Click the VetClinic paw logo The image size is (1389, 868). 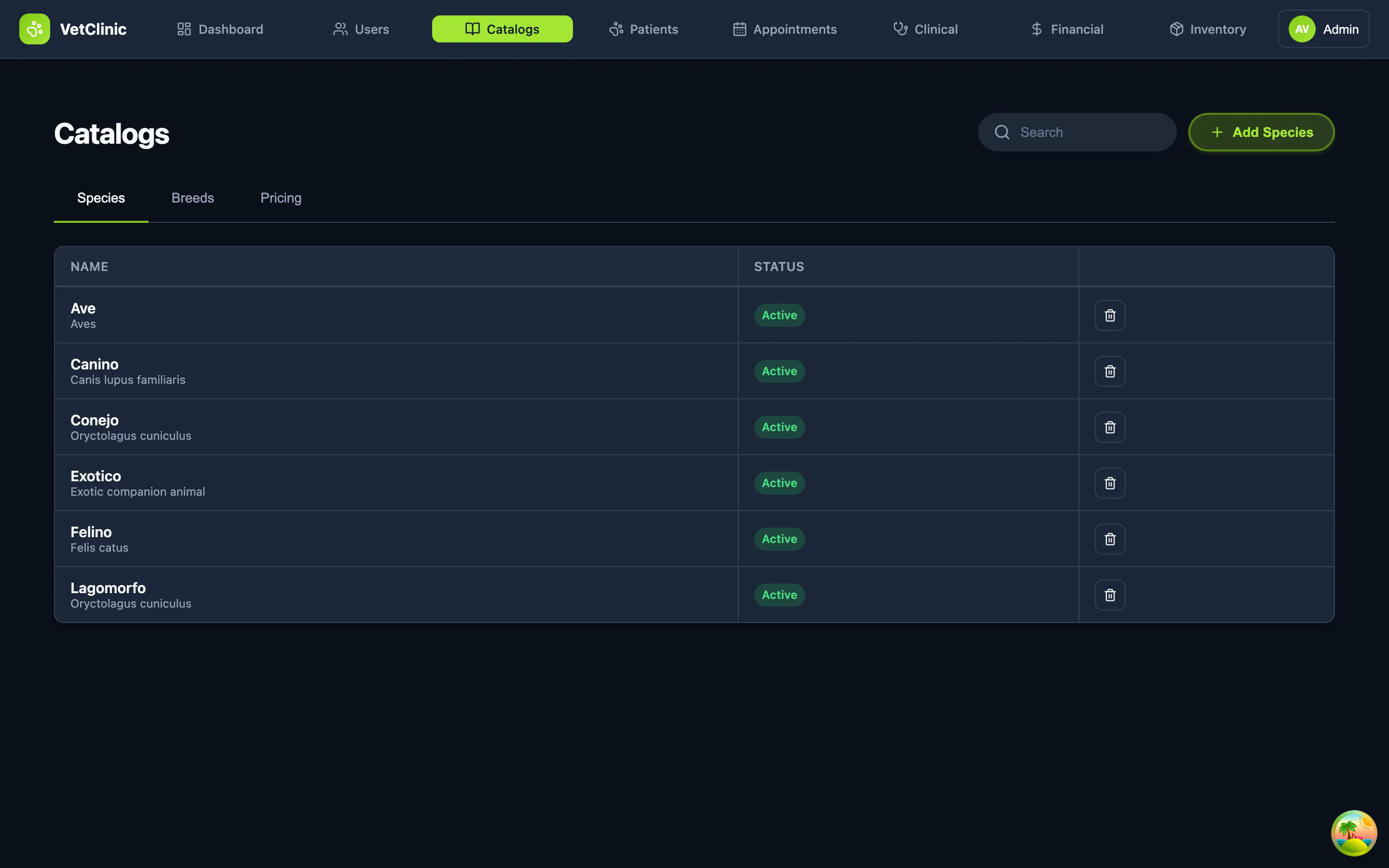[34, 29]
